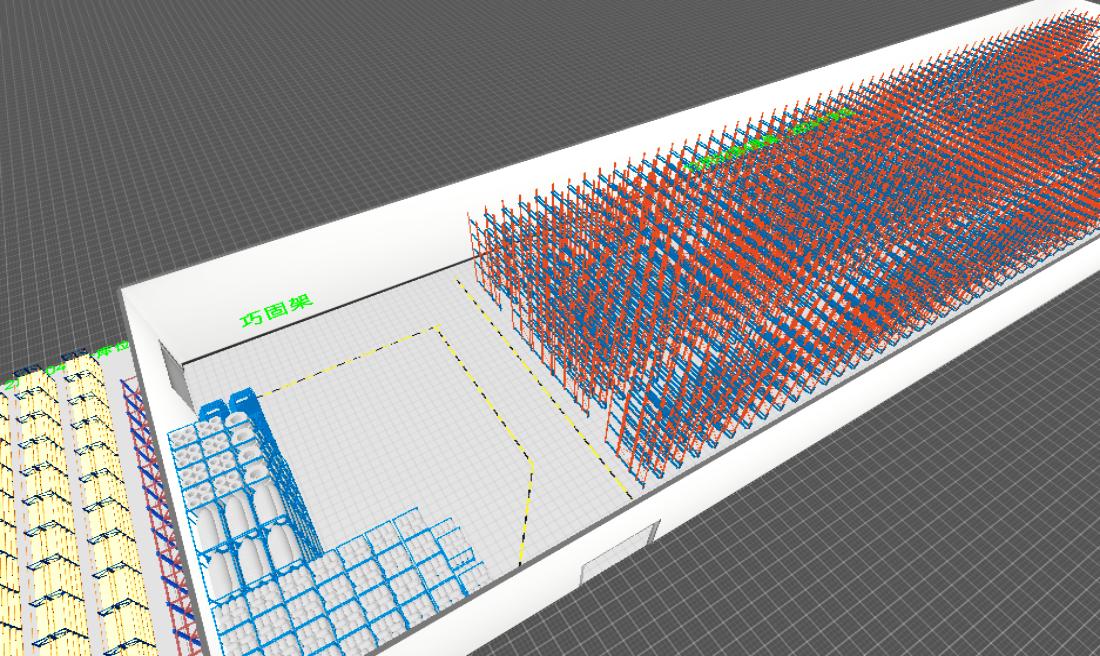Select the nearest orange-blue rack column
This screenshot has height=656, width=1100.
tap(640, 420)
